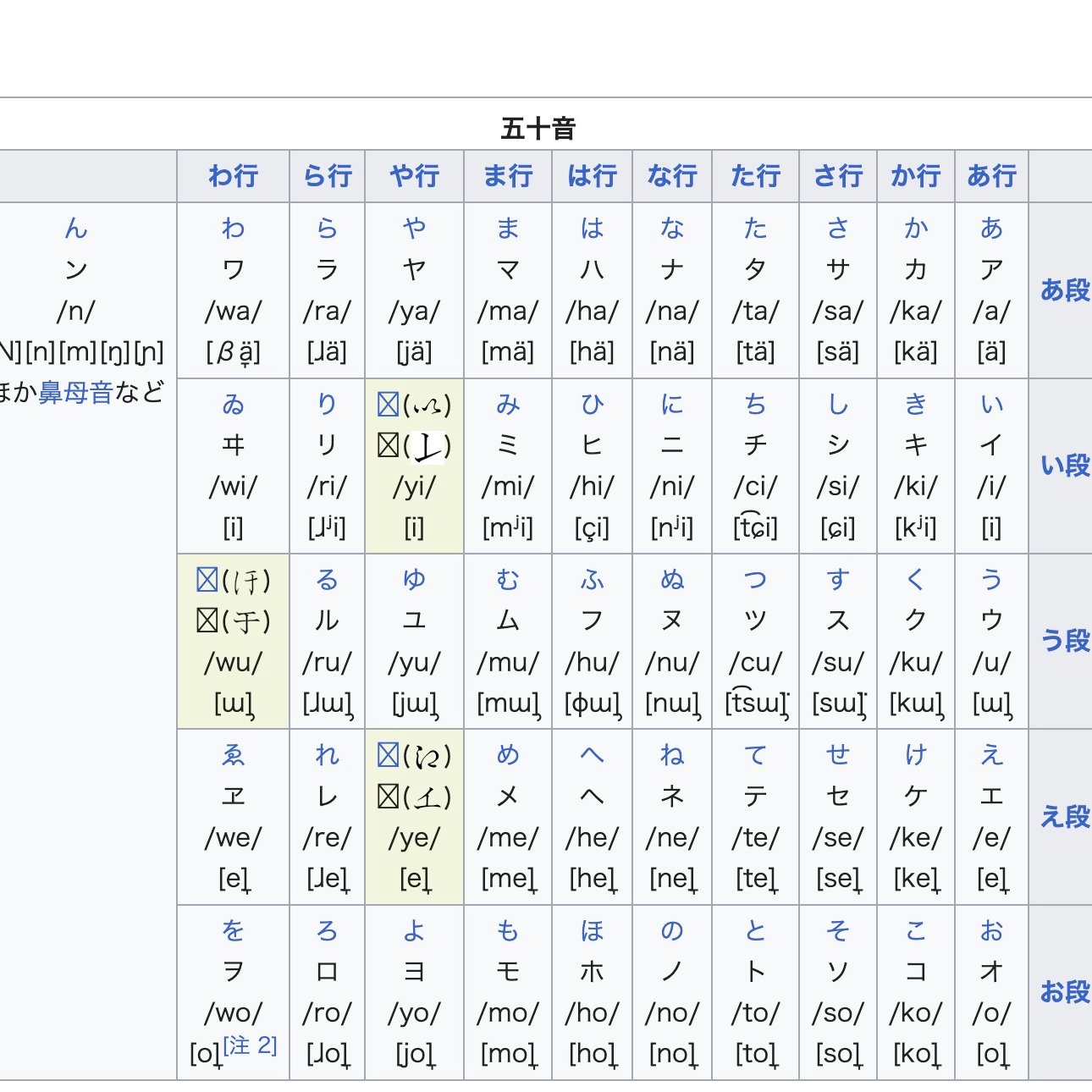Open the 注 2 footnote reference

251,1045
